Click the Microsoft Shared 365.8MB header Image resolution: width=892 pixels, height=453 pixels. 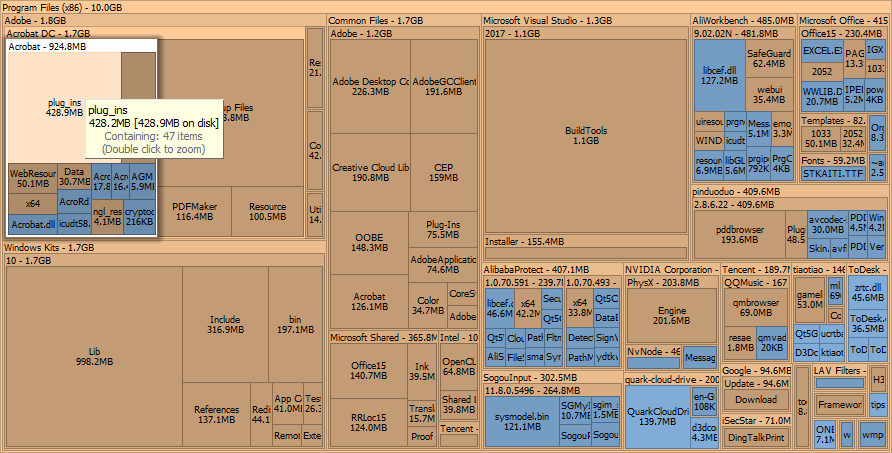[383, 337]
